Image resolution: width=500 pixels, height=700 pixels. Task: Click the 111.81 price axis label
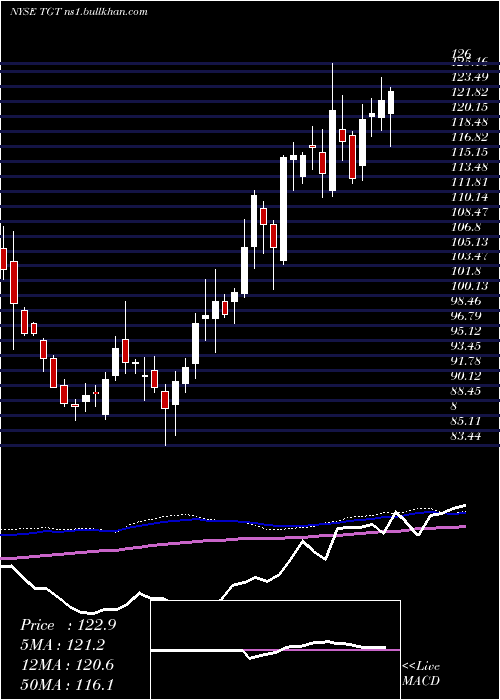tap(471, 182)
